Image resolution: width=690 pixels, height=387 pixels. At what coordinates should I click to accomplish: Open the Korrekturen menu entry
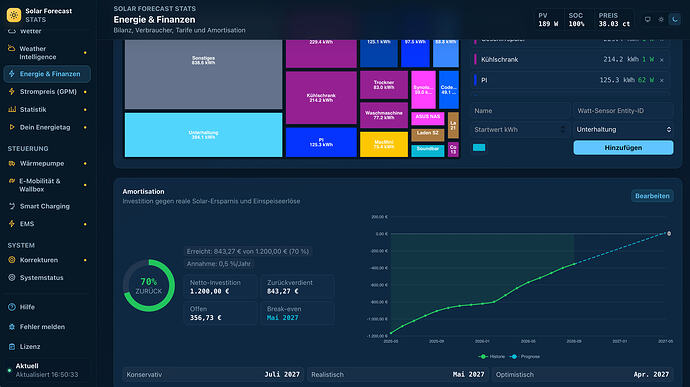point(47,260)
